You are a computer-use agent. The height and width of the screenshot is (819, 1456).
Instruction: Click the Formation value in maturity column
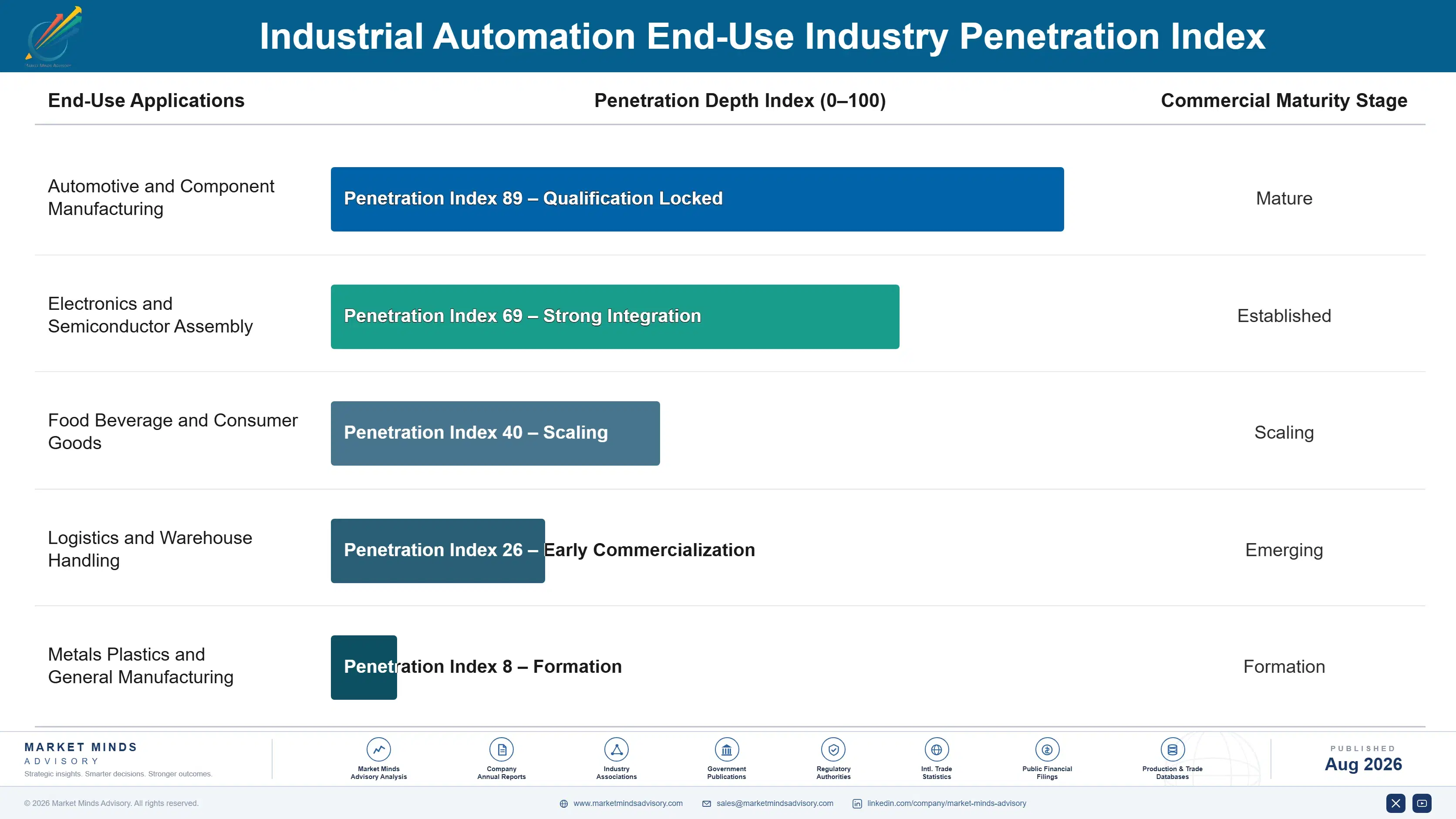pos(1284,667)
